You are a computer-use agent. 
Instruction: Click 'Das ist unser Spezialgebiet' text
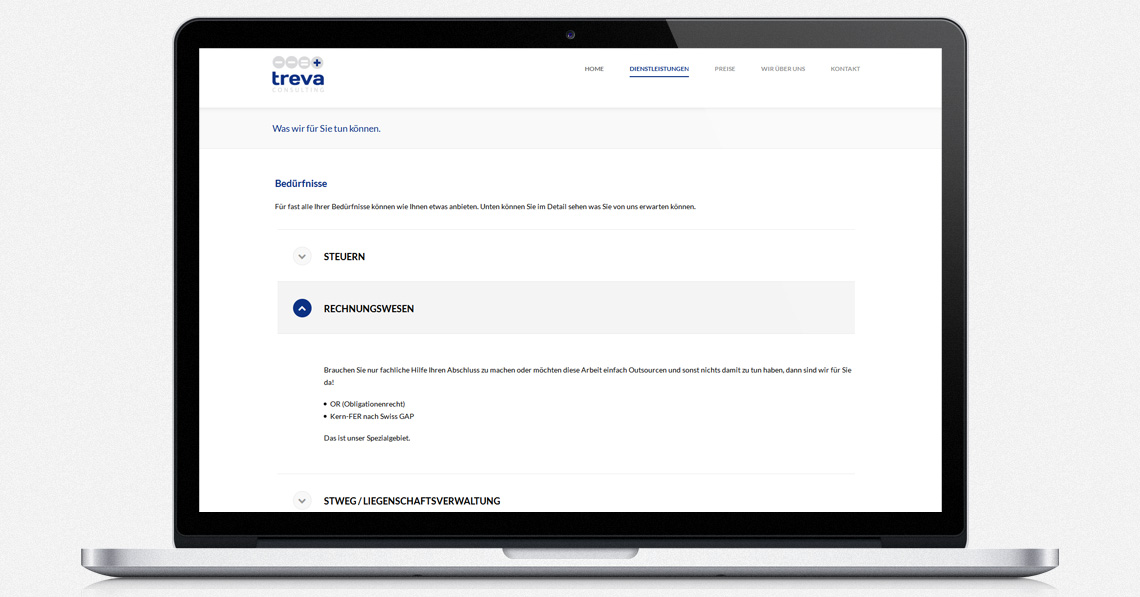tap(367, 438)
